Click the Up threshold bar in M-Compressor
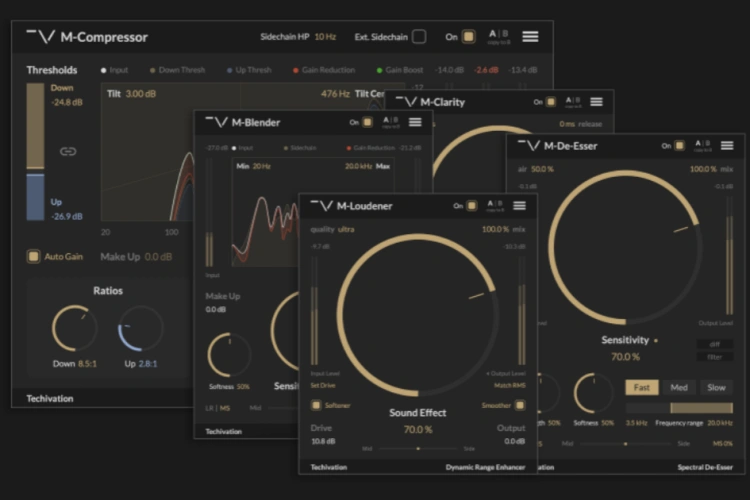Image resolution: width=750 pixels, height=500 pixels. click(35, 197)
